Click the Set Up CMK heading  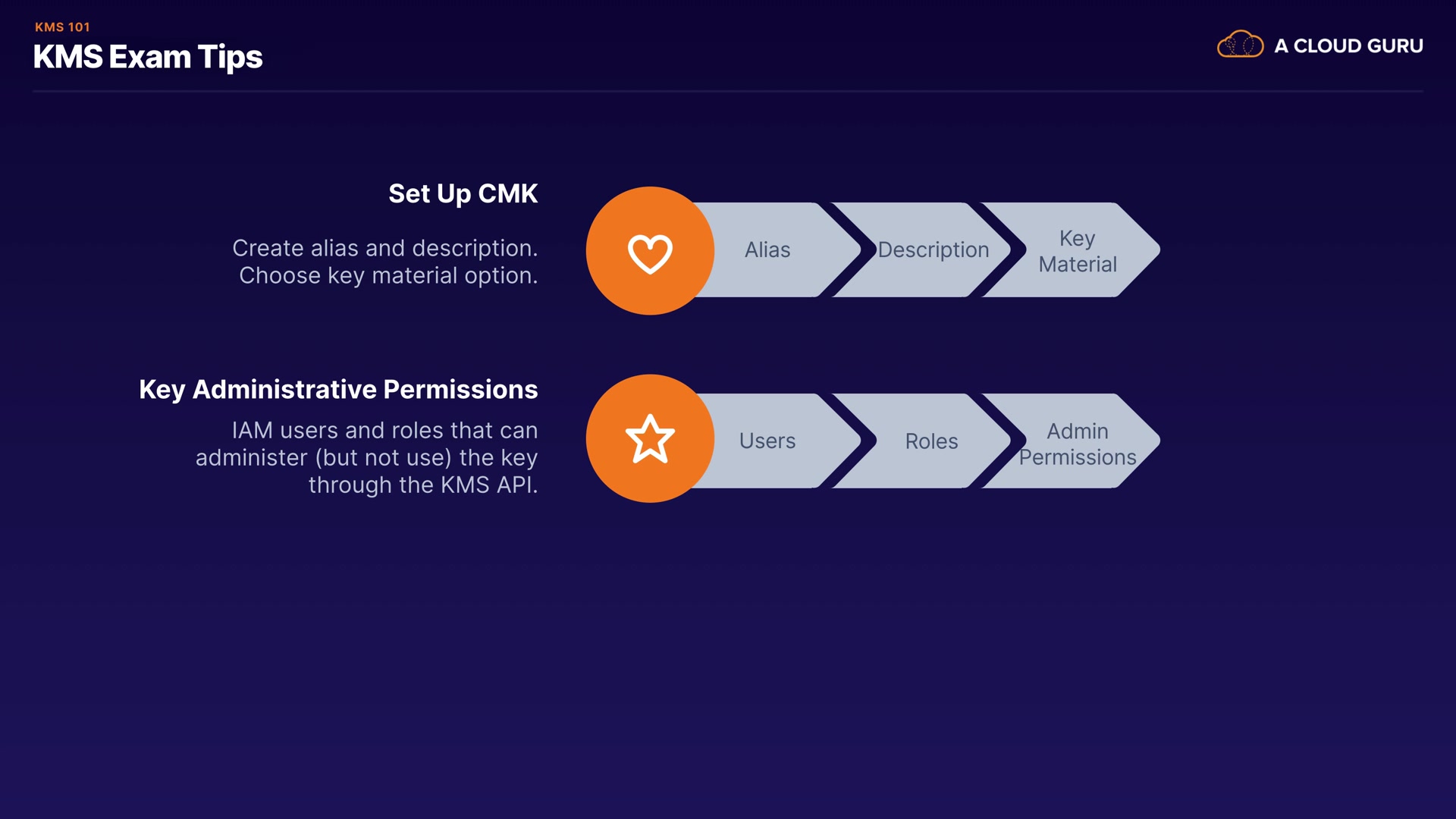(463, 193)
